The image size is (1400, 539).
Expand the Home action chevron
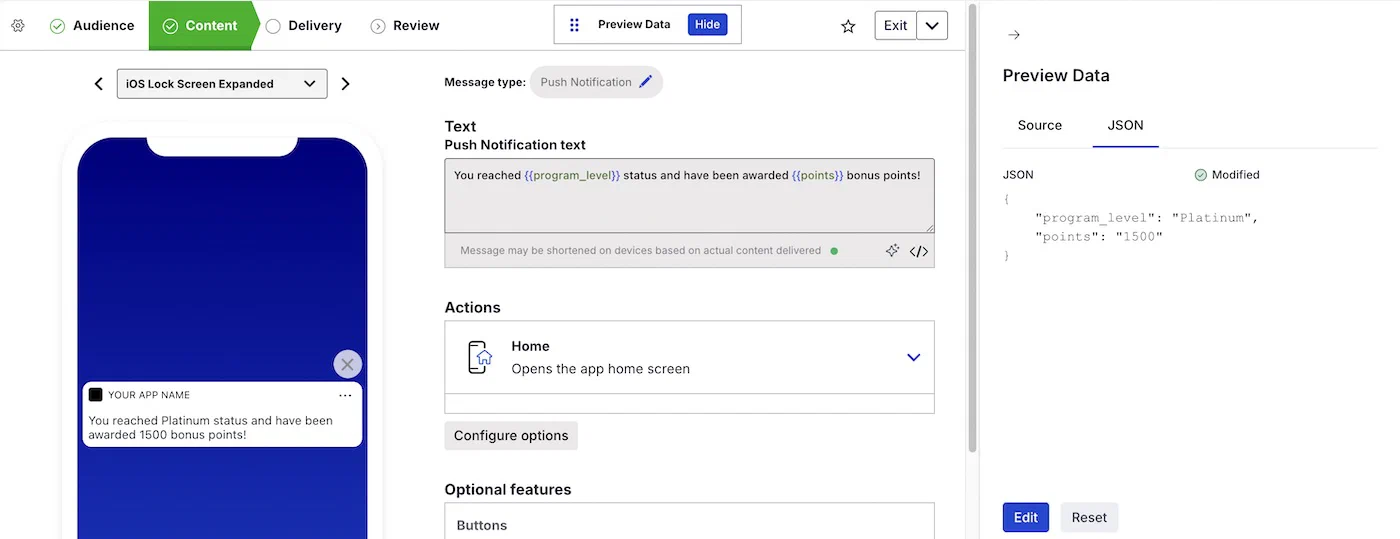tap(913, 357)
